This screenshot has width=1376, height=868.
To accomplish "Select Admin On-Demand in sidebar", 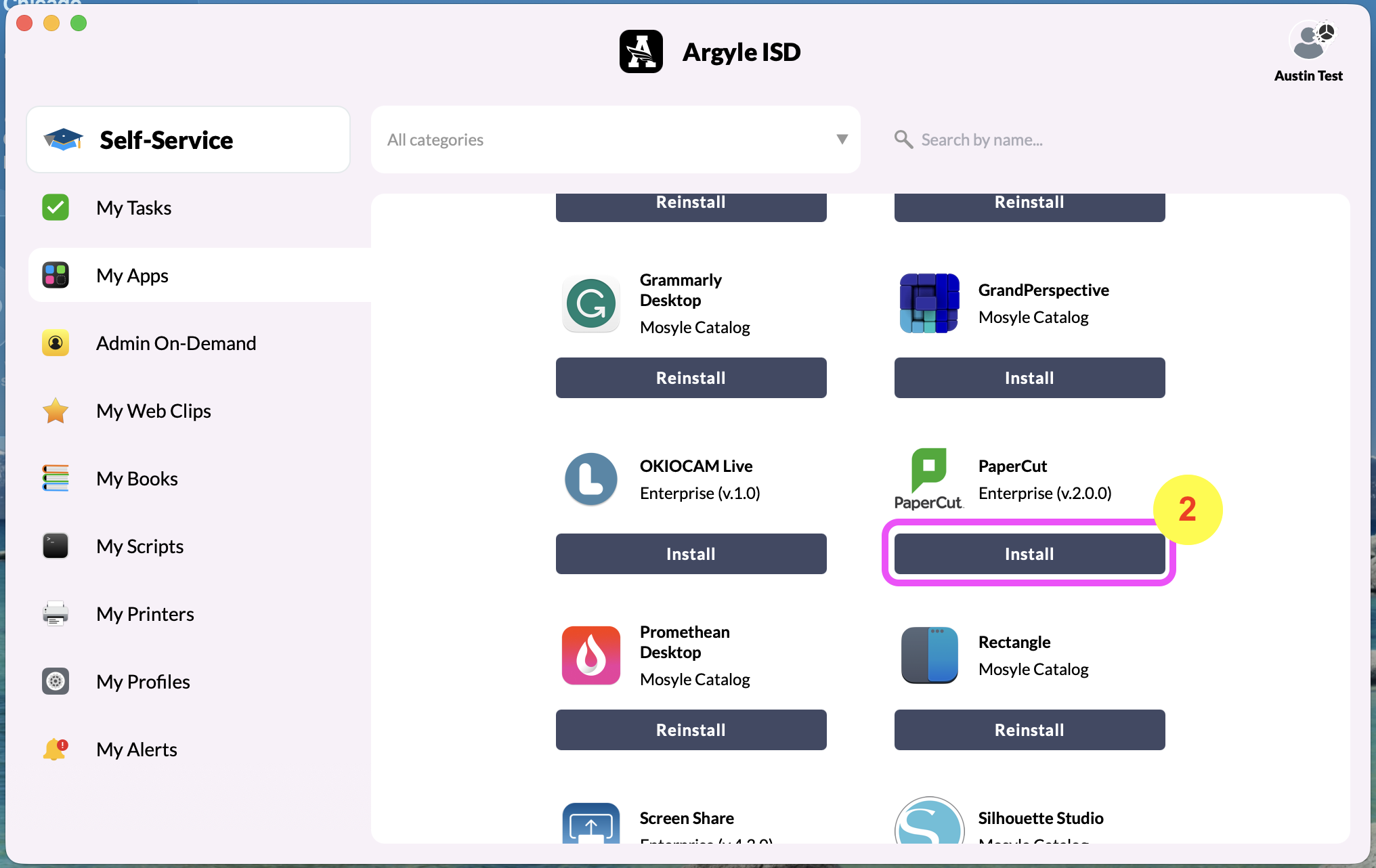I will [x=175, y=343].
